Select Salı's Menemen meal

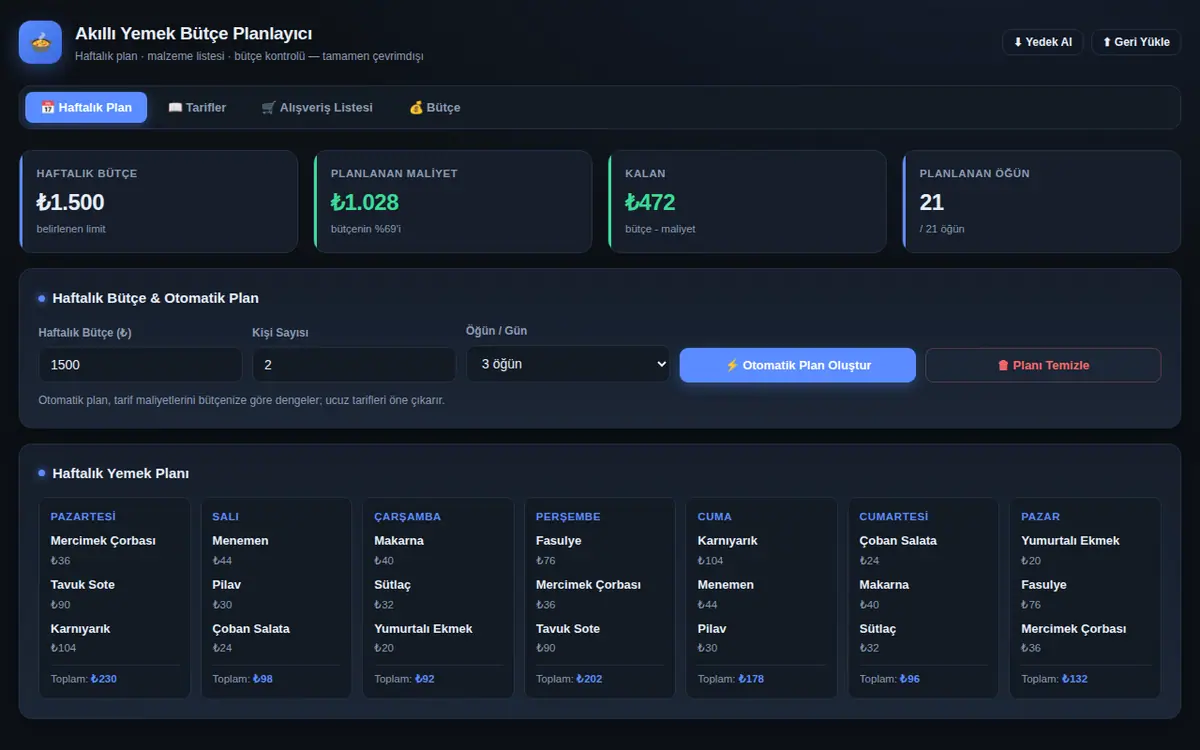[x=240, y=541]
